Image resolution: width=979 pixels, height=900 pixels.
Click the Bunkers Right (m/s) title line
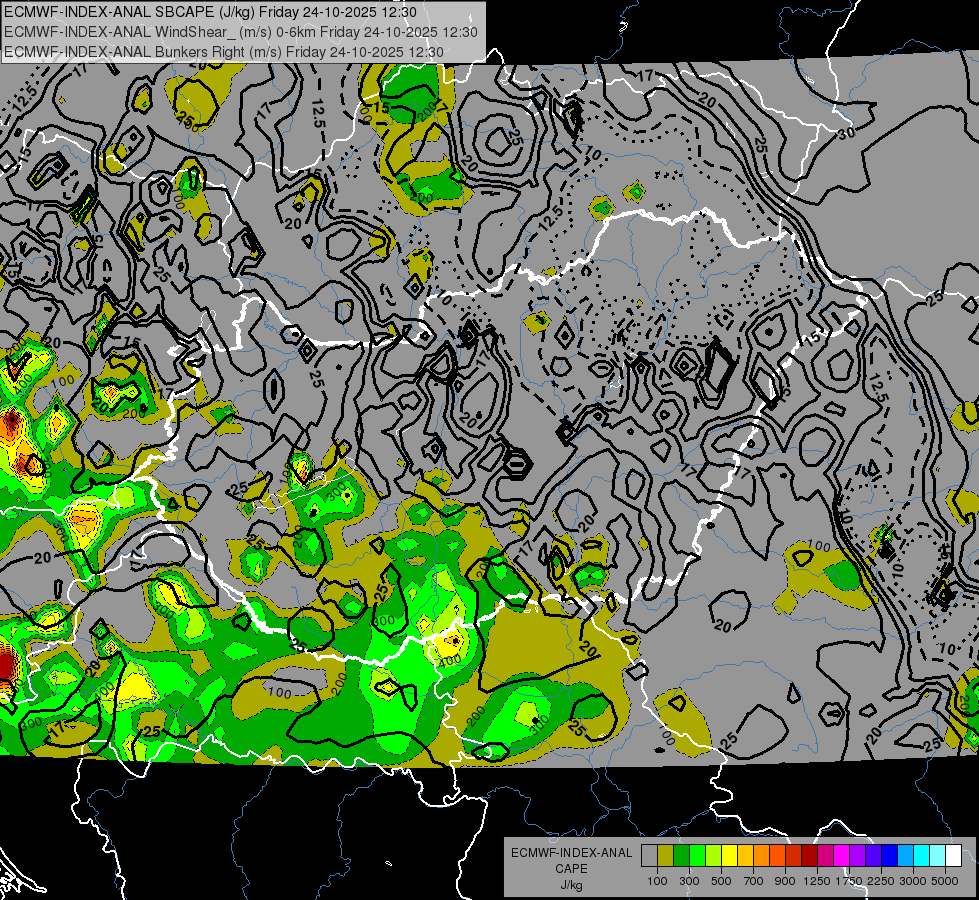[x=224, y=52]
